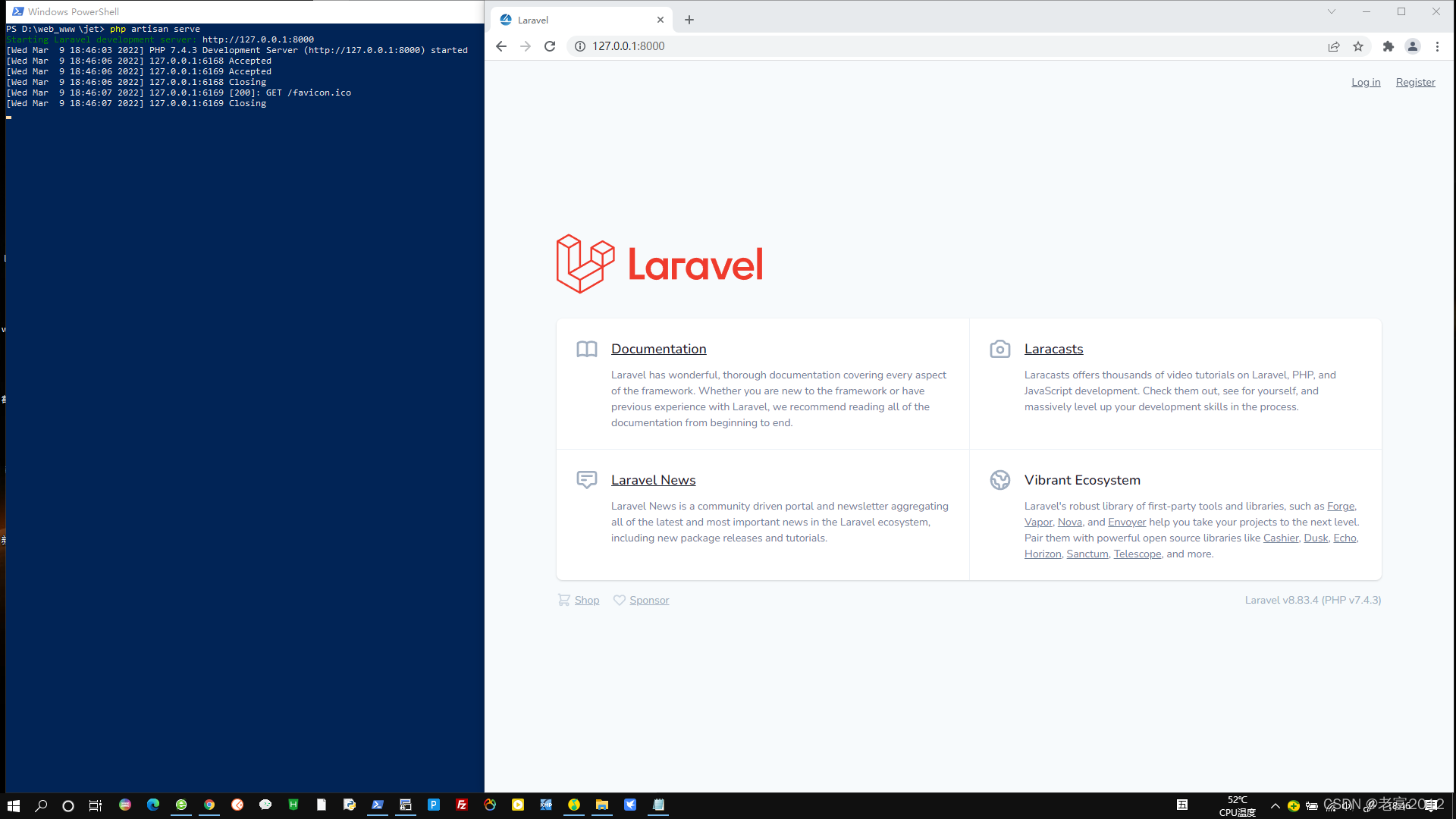Image resolution: width=1456 pixels, height=819 pixels.
Task: Open the Chrome profile avatar
Action: [x=1413, y=46]
